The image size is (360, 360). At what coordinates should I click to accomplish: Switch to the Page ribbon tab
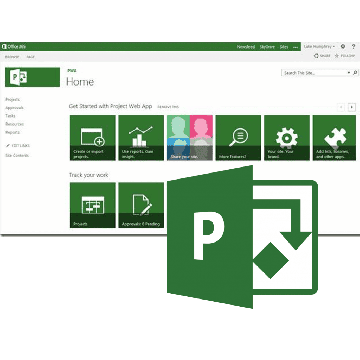(x=30, y=57)
